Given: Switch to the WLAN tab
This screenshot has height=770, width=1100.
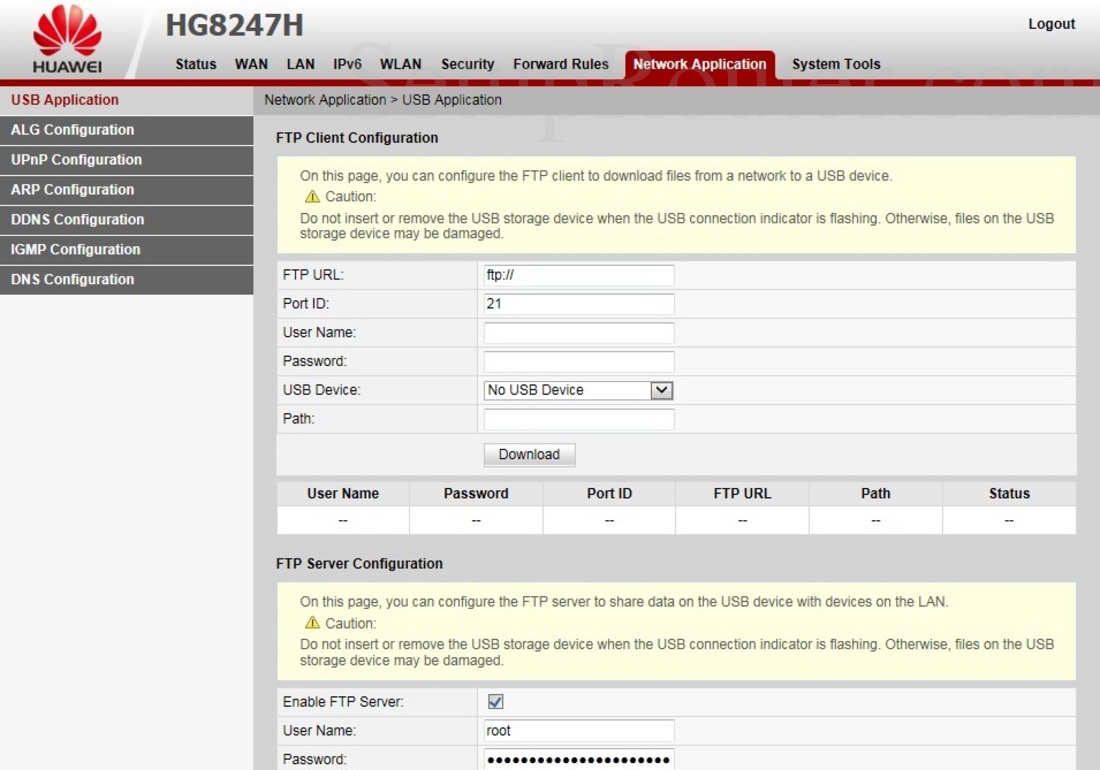Looking at the screenshot, I should coord(400,63).
